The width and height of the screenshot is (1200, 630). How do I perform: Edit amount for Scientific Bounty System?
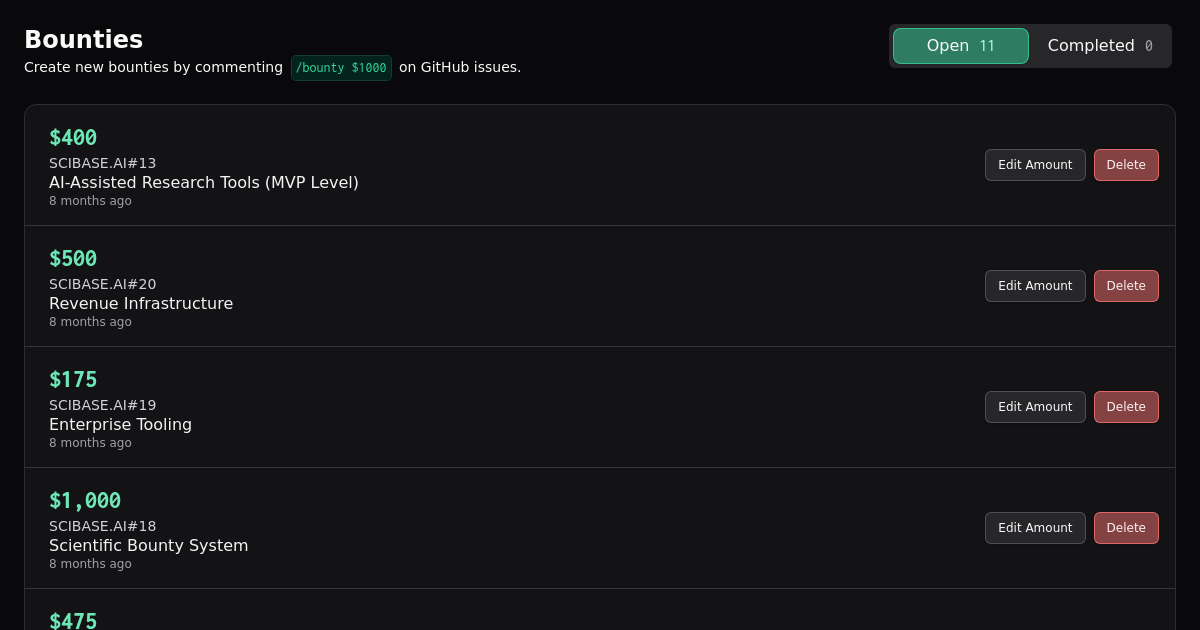[x=1035, y=528]
